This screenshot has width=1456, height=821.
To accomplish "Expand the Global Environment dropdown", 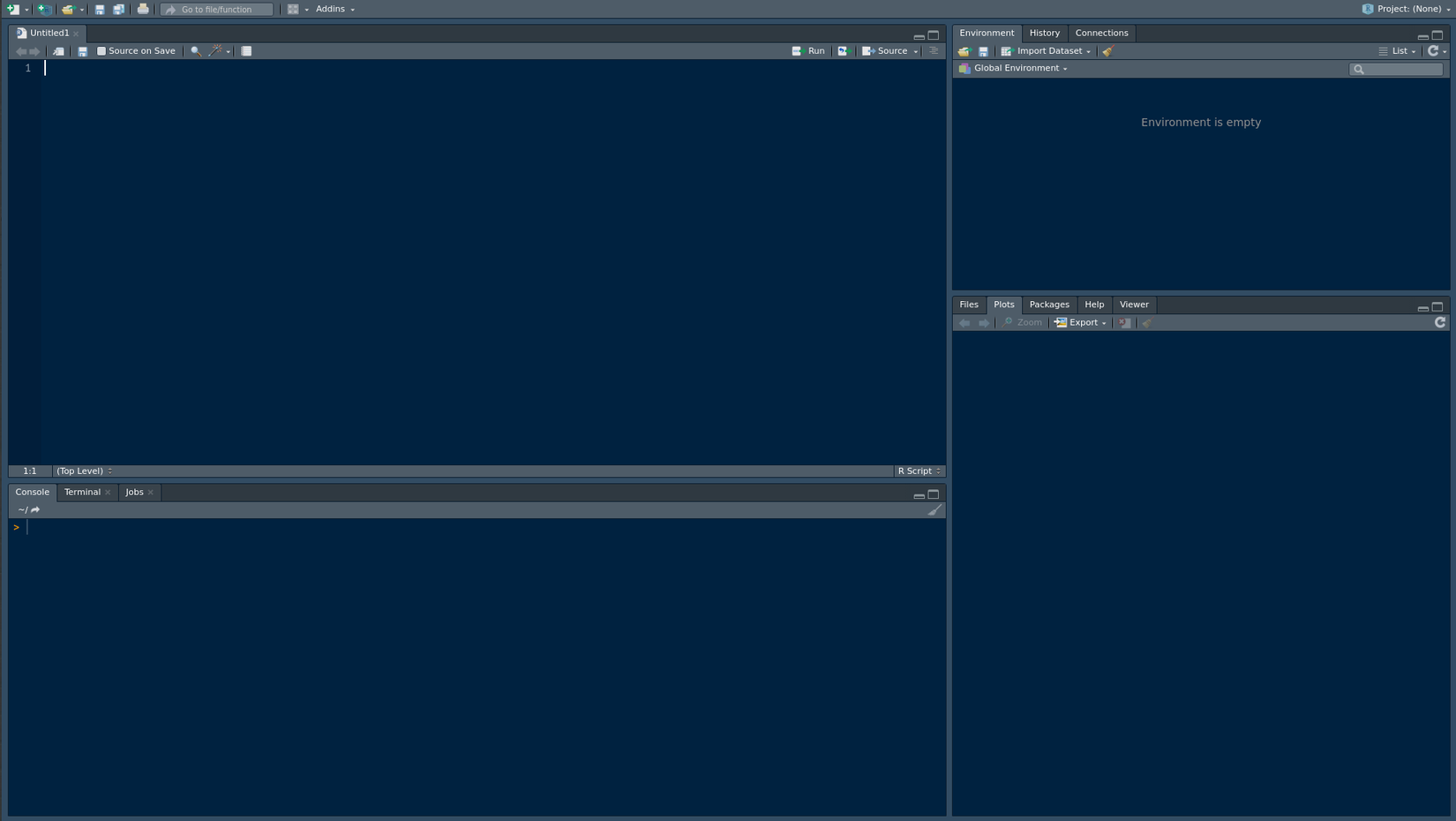I will (1015, 68).
